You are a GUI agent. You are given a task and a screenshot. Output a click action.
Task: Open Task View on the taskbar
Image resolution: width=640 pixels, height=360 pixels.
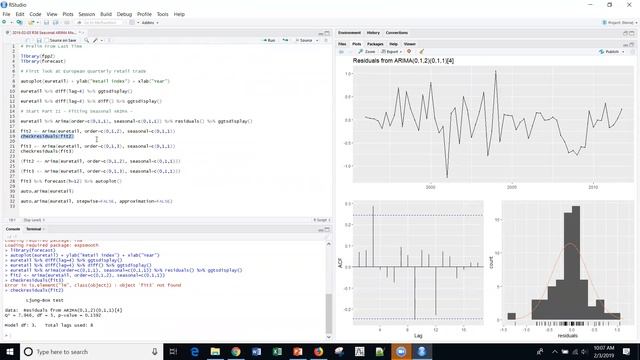(173, 351)
